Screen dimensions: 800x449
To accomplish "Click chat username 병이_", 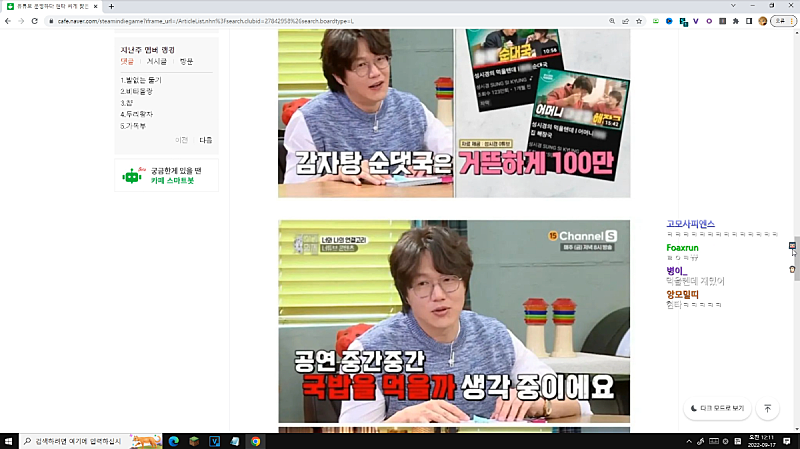I will [x=677, y=271].
